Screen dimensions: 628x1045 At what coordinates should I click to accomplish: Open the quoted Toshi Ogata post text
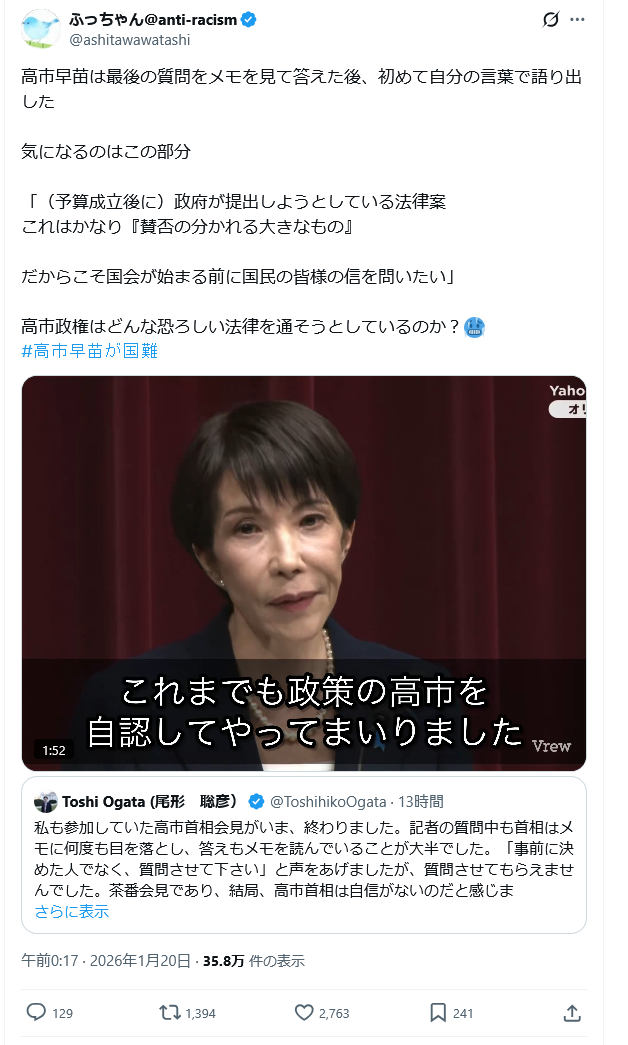[304, 859]
